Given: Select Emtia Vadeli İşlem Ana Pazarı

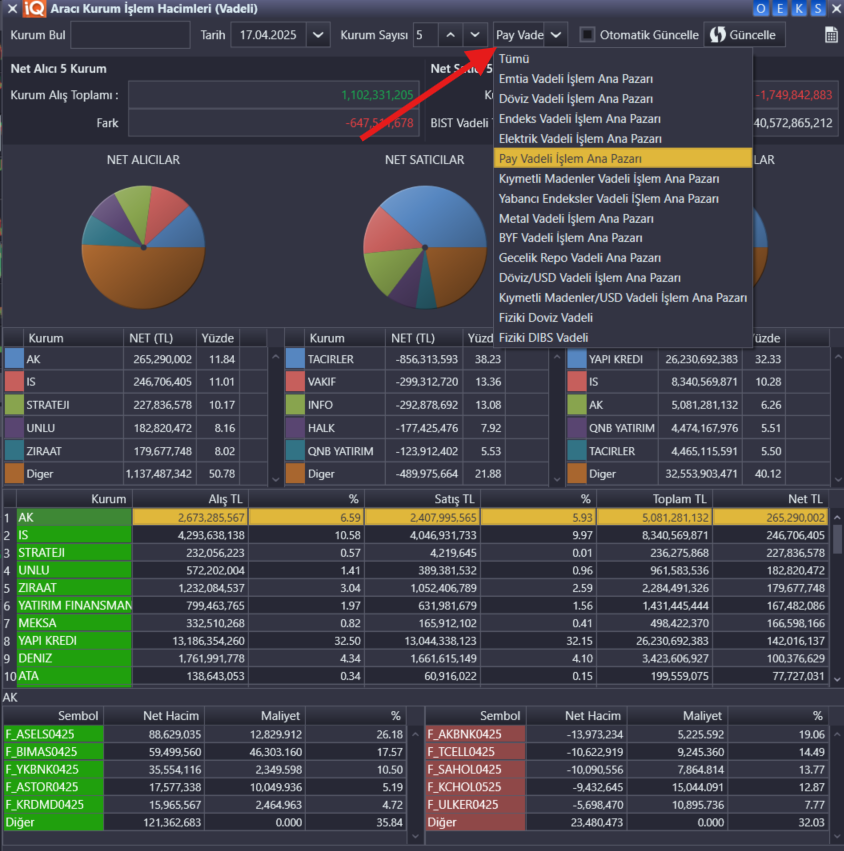Looking at the screenshot, I should [623, 79].
